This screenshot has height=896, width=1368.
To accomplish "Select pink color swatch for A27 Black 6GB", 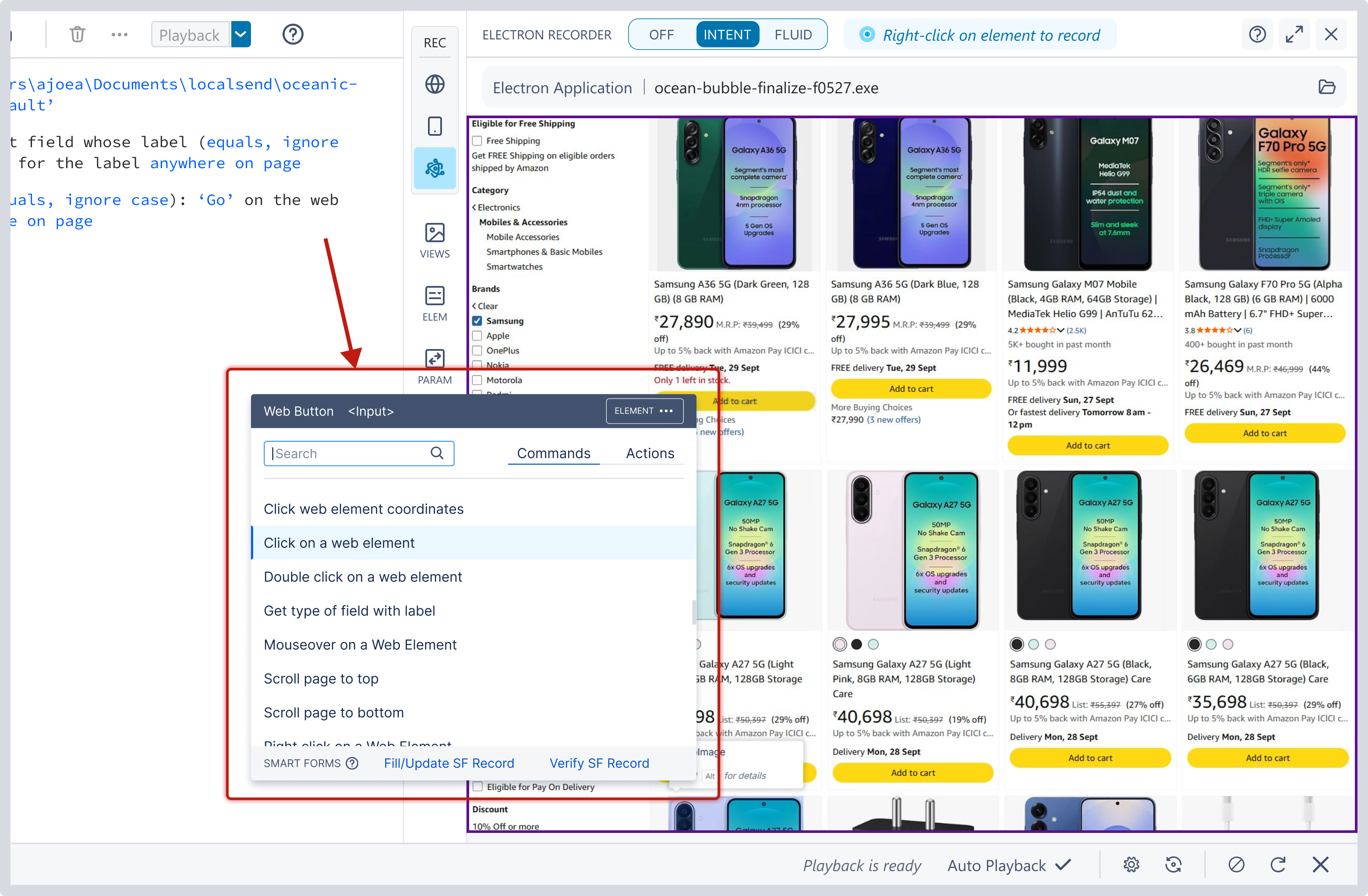I will (x=1228, y=644).
